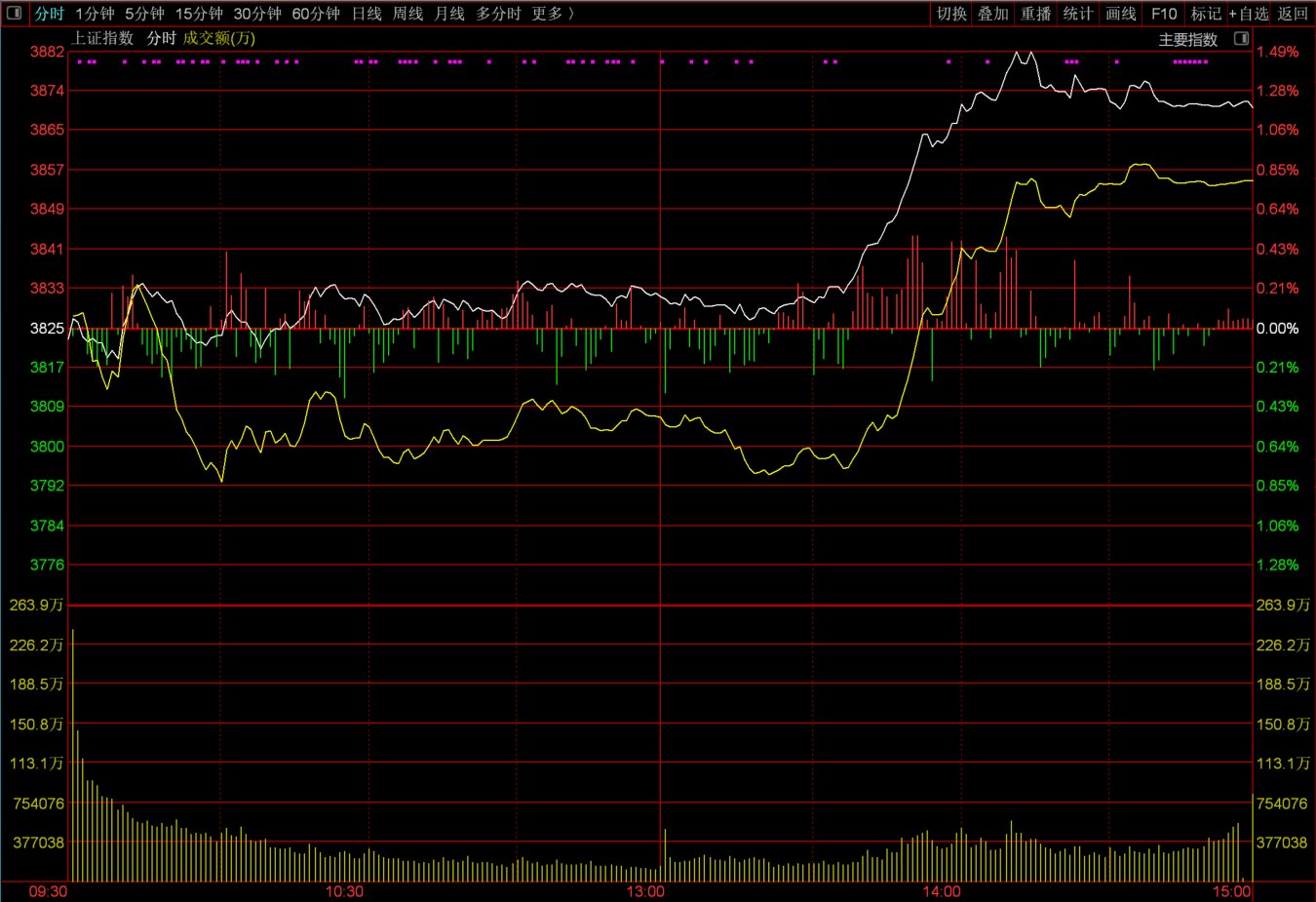Viewport: 1316px width, 902px height.
Task: Open F10 company information
Action: click(1164, 14)
